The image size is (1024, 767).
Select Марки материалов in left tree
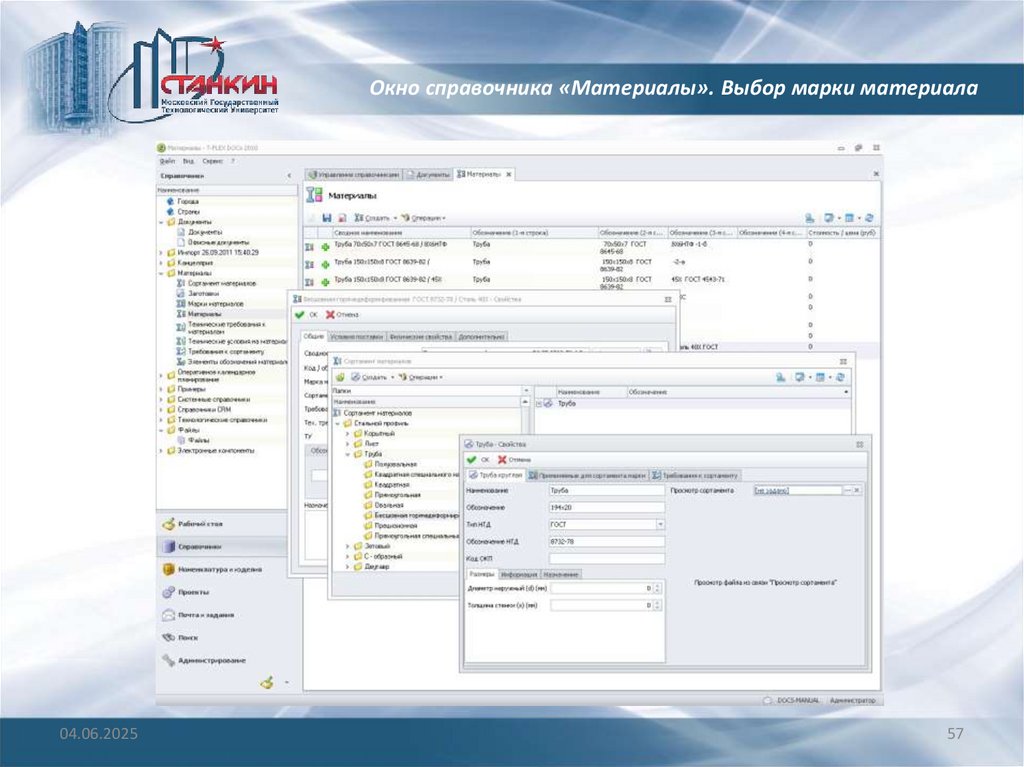click(x=216, y=304)
